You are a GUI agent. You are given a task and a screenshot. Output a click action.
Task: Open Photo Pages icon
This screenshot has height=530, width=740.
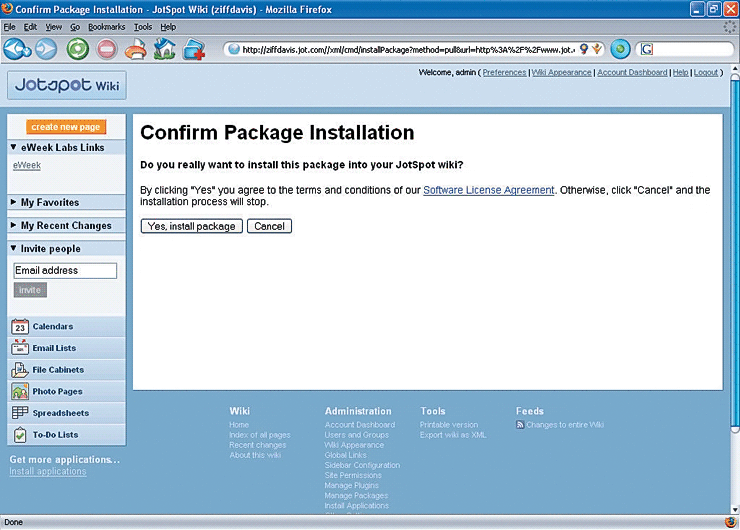(20, 391)
